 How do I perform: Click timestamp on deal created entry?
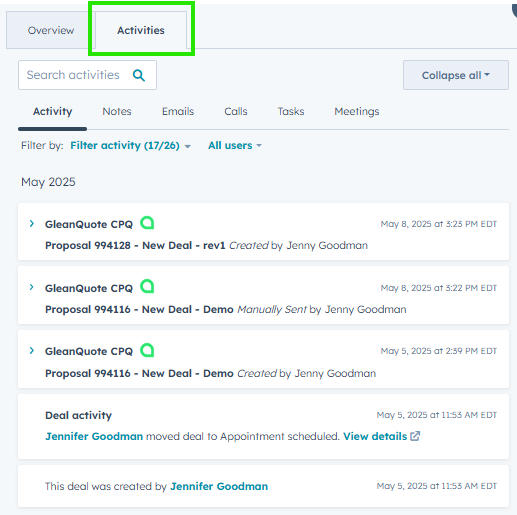(x=437, y=486)
